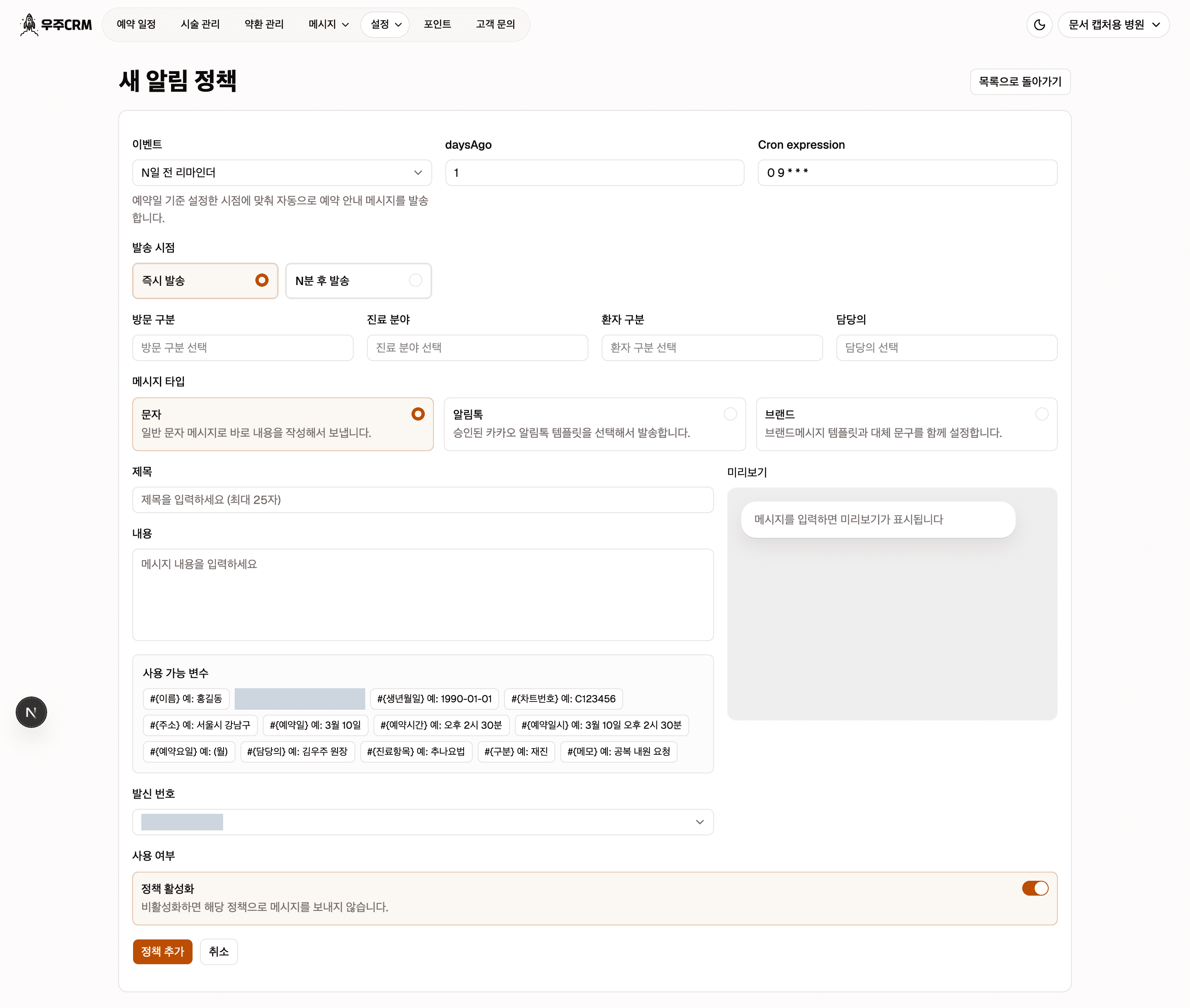Click the 취소 button
The height and width of the screenshot is (1008, 1190).
click(x=219, y=951)
